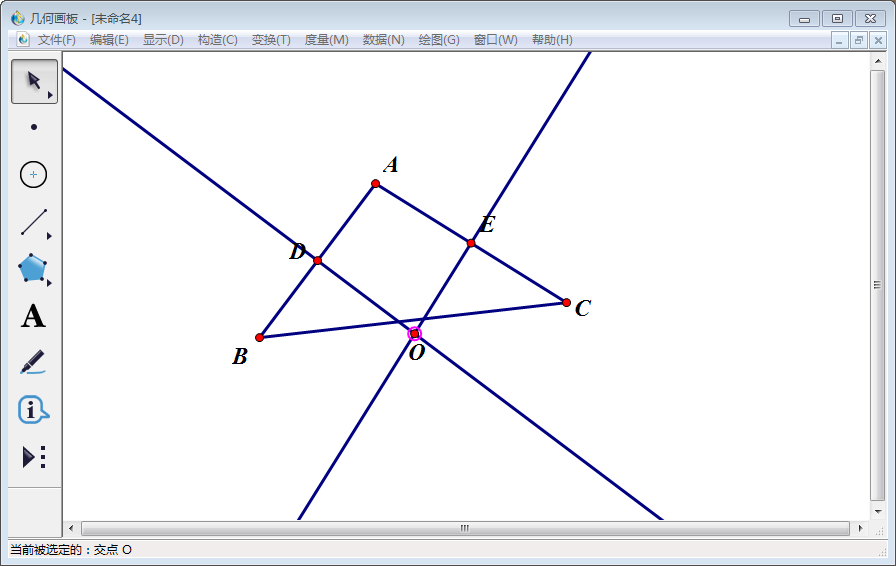Click the scroll up arrow

point(877,61)
